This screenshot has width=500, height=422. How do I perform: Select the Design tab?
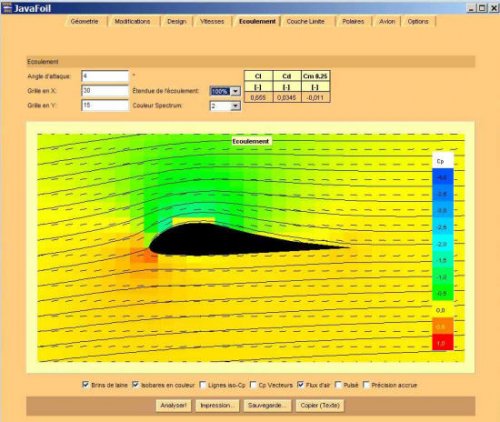point(177,21)
